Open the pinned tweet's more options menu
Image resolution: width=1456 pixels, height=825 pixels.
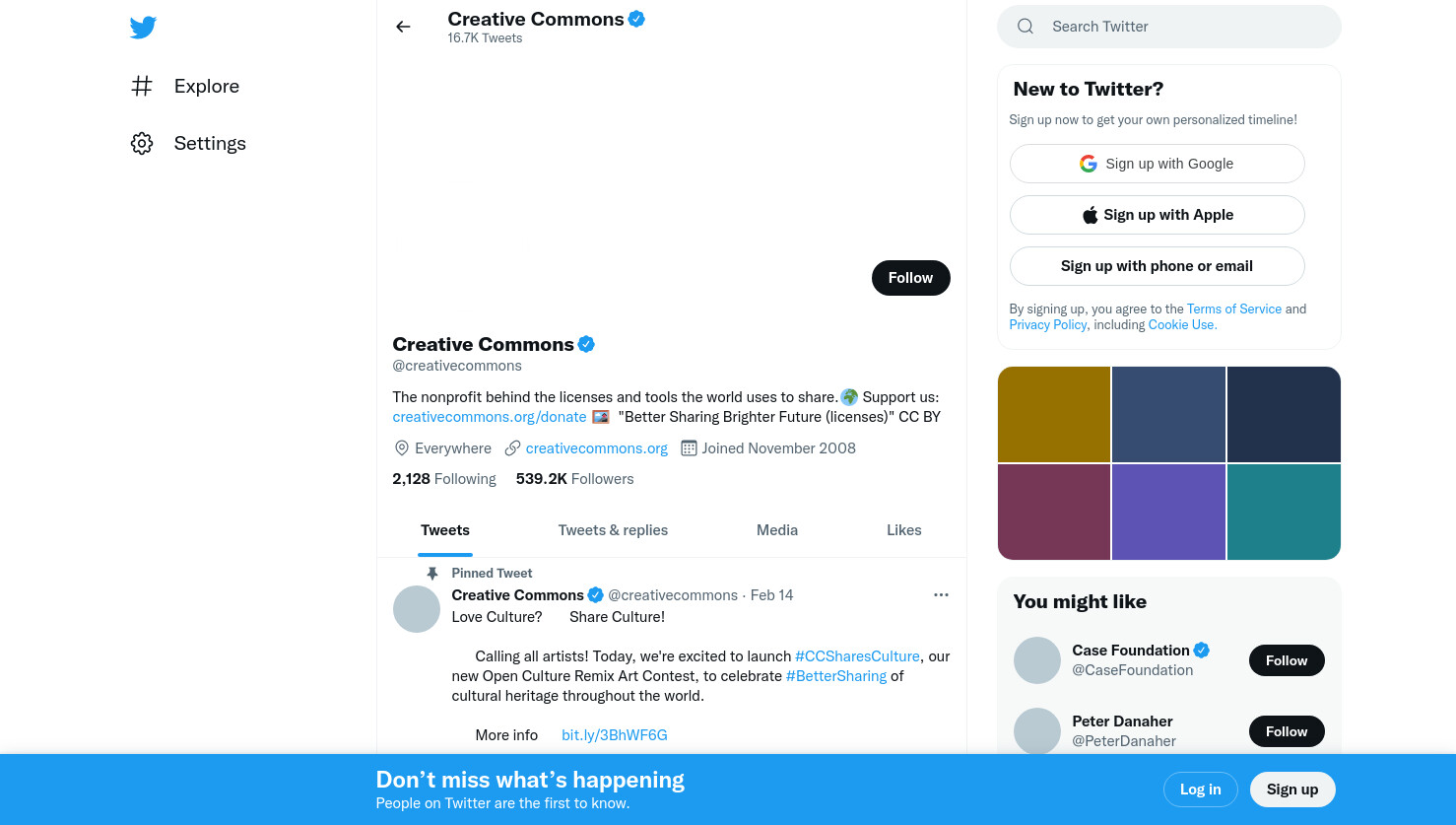click(941, 594)
